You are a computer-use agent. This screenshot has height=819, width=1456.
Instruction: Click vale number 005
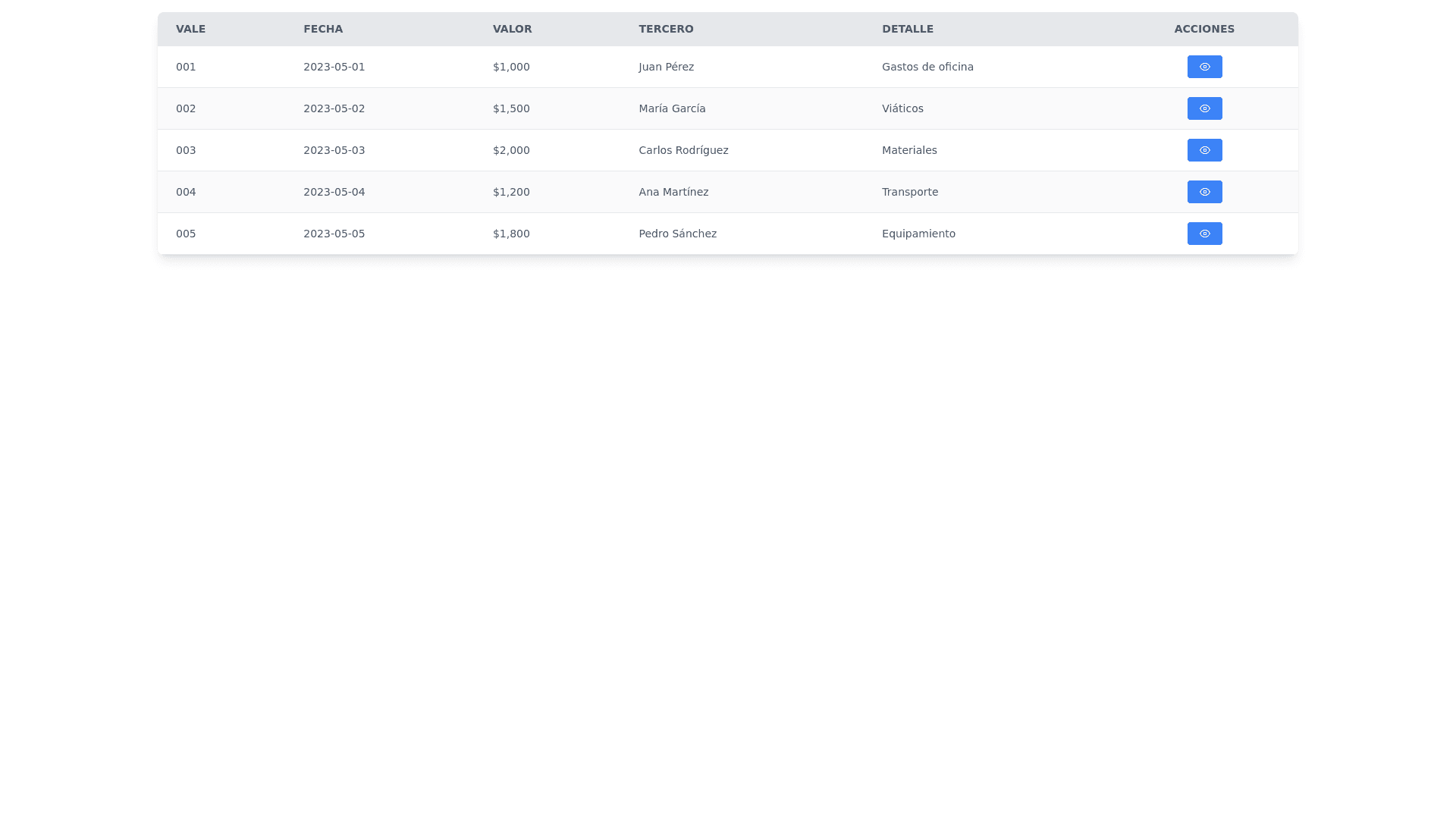[186, 234]
